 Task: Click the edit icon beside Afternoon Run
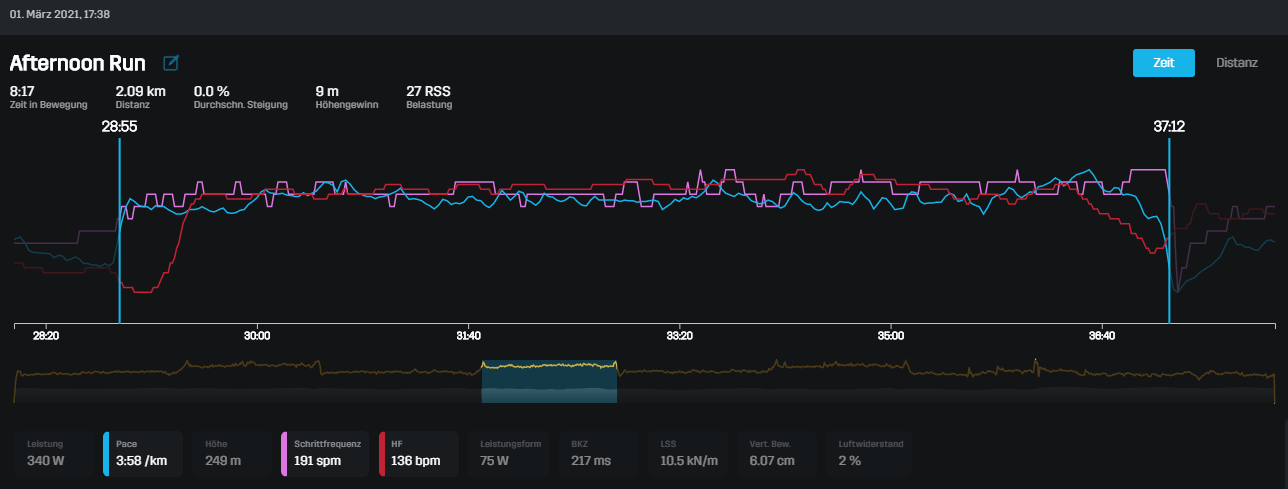click(171, 64)
